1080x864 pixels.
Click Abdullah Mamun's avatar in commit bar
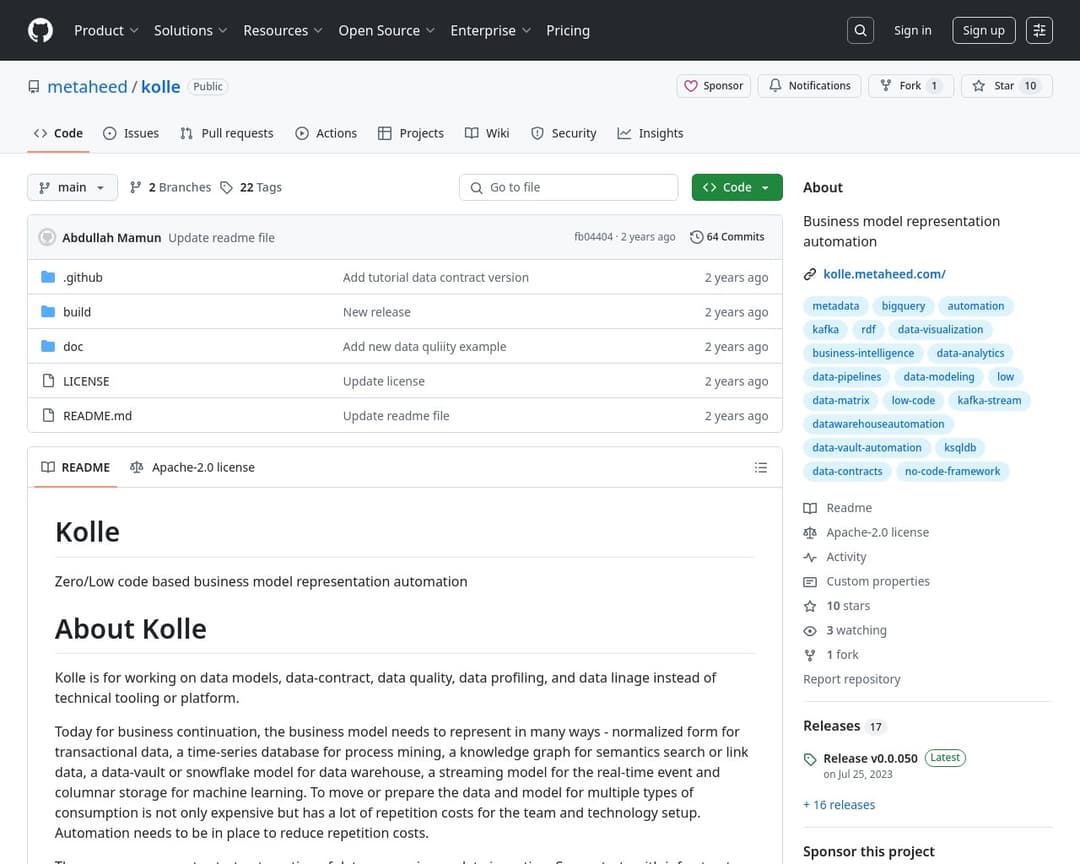pos(47,237)
